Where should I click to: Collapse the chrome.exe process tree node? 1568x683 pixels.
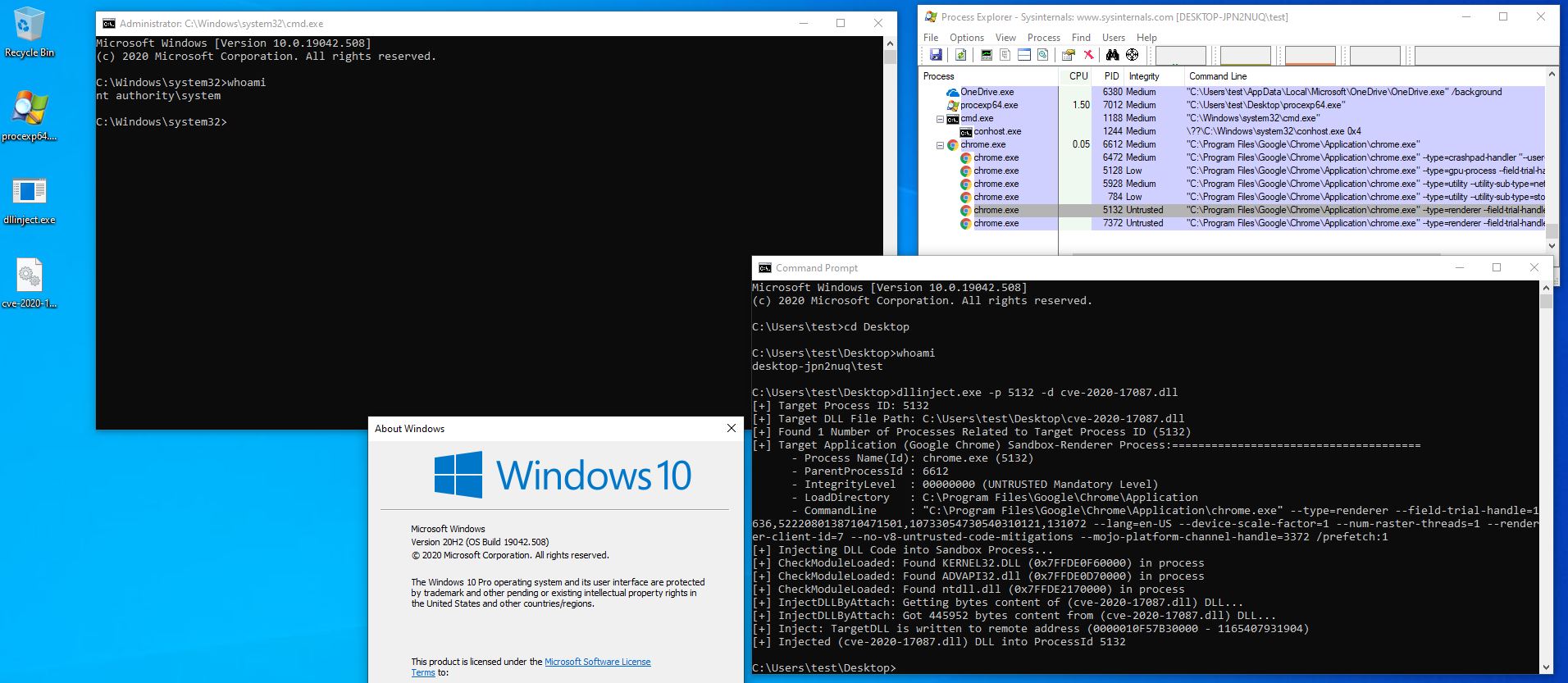click(940, 145)
